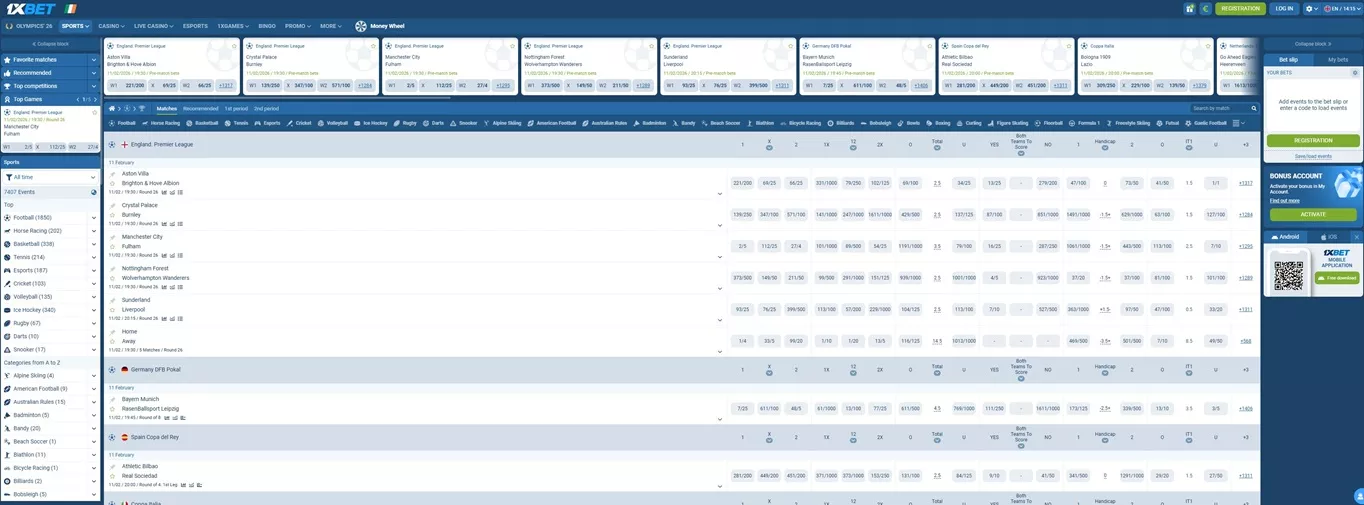The height and width of the screenshot is (505, 1364).
Task: Click the +1317 markets link for Aston Villa row
Action: click(1245, 183)
